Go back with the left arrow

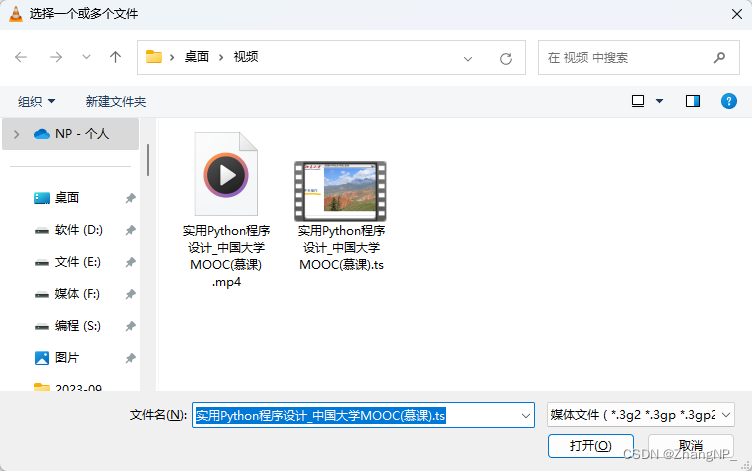coord(21,58)
